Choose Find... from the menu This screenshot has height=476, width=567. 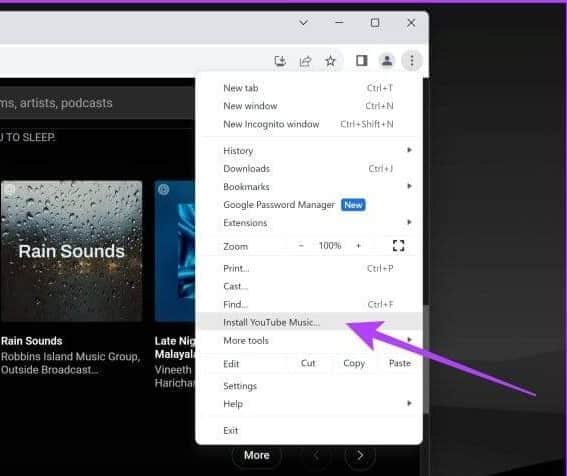[308, 305]
